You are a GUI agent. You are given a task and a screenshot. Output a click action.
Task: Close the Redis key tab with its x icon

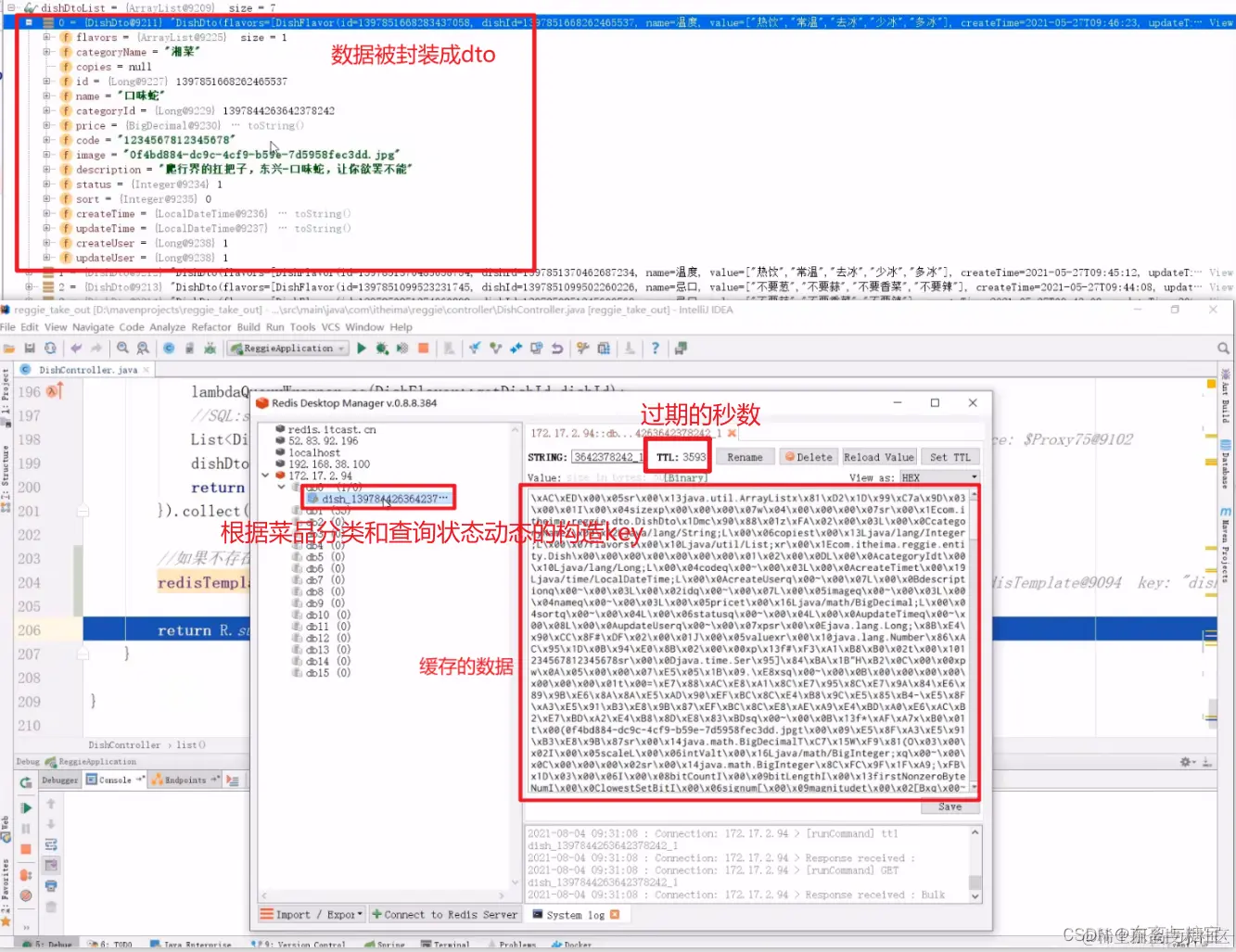732,433
